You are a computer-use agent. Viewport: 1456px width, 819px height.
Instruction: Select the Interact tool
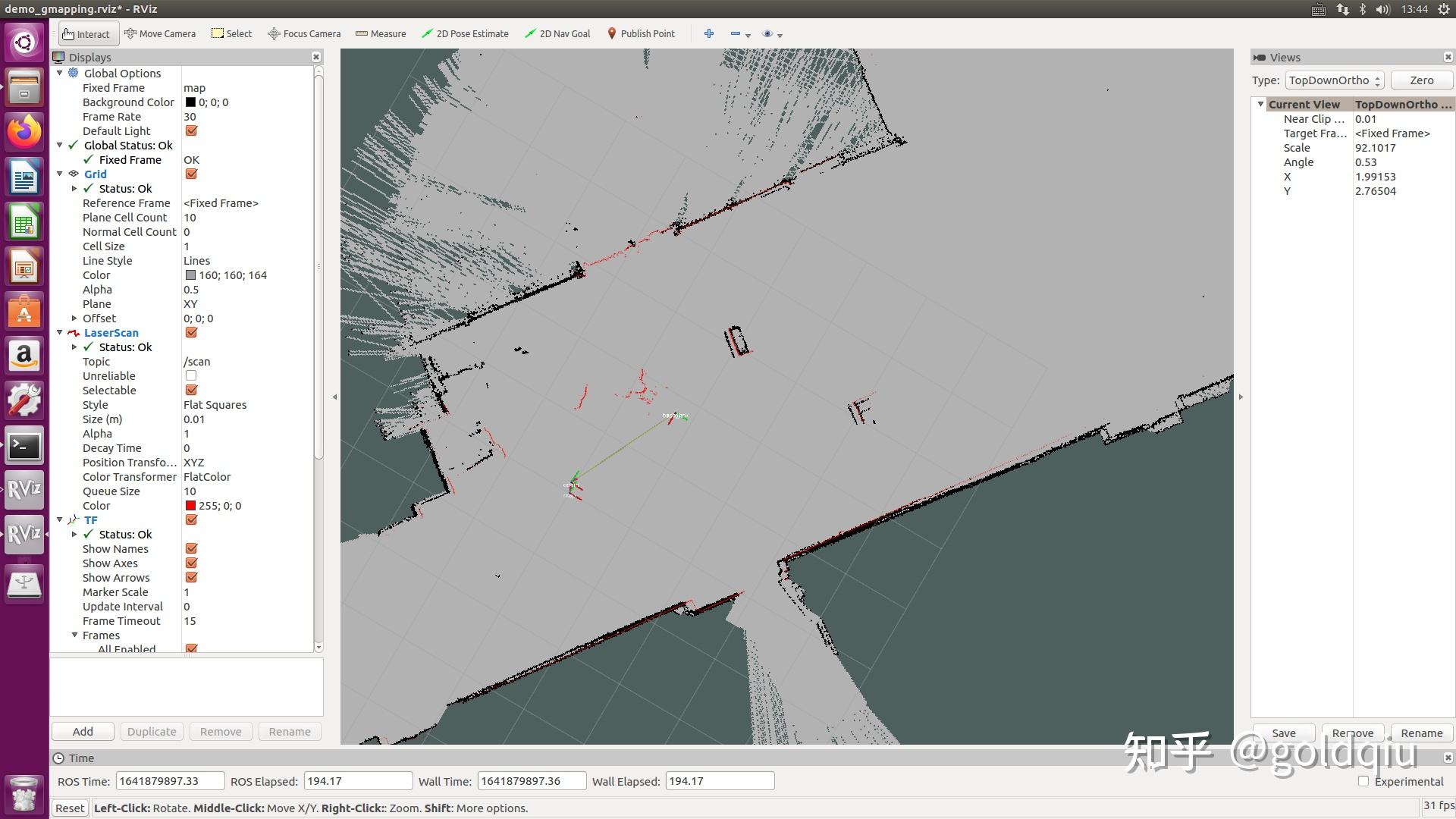(86, 33)
